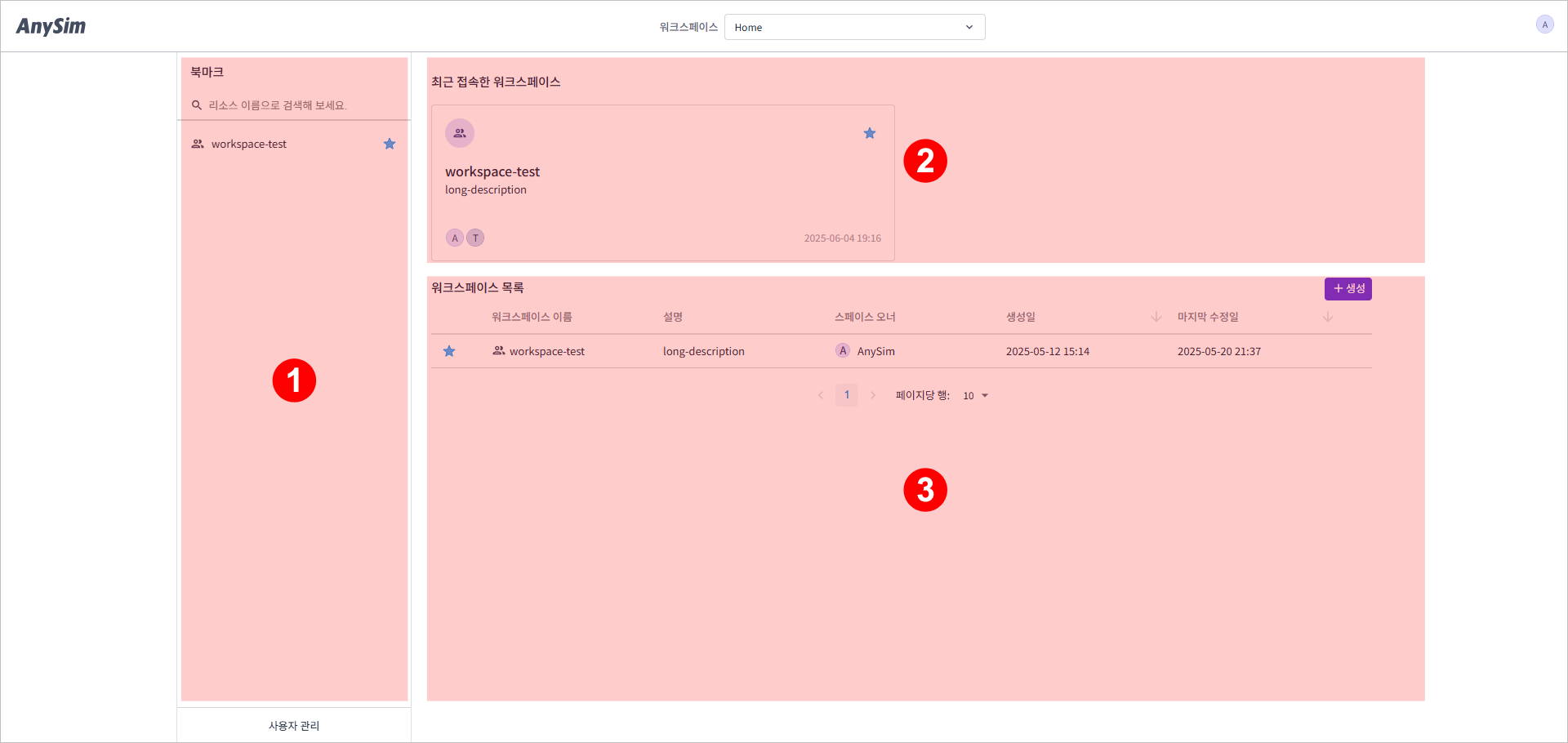1568x743 pixels.
Task: Open the user avatar in top-right corner
Action: click(1544, 24)
